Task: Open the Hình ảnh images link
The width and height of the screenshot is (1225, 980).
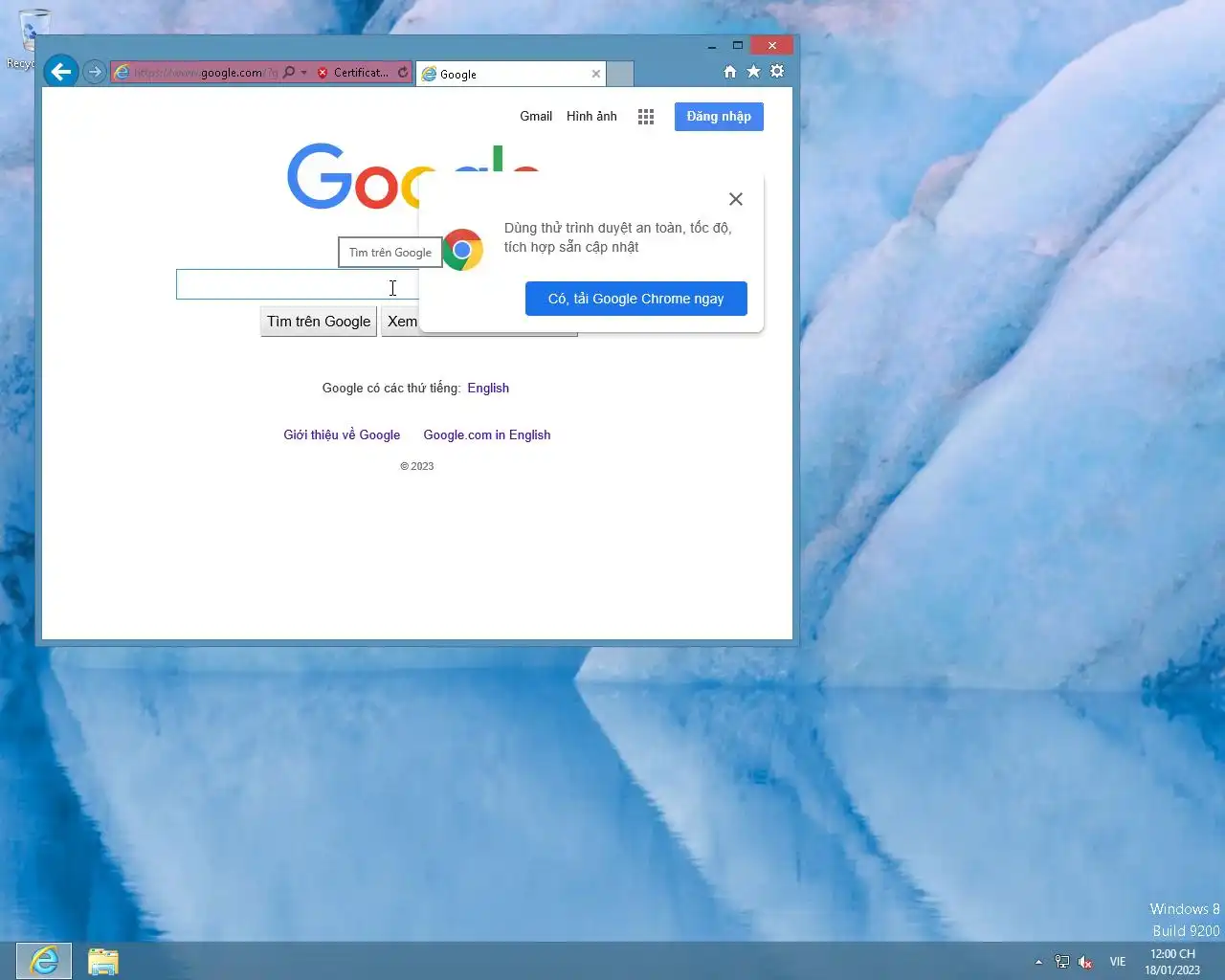Action: (591, 117)
